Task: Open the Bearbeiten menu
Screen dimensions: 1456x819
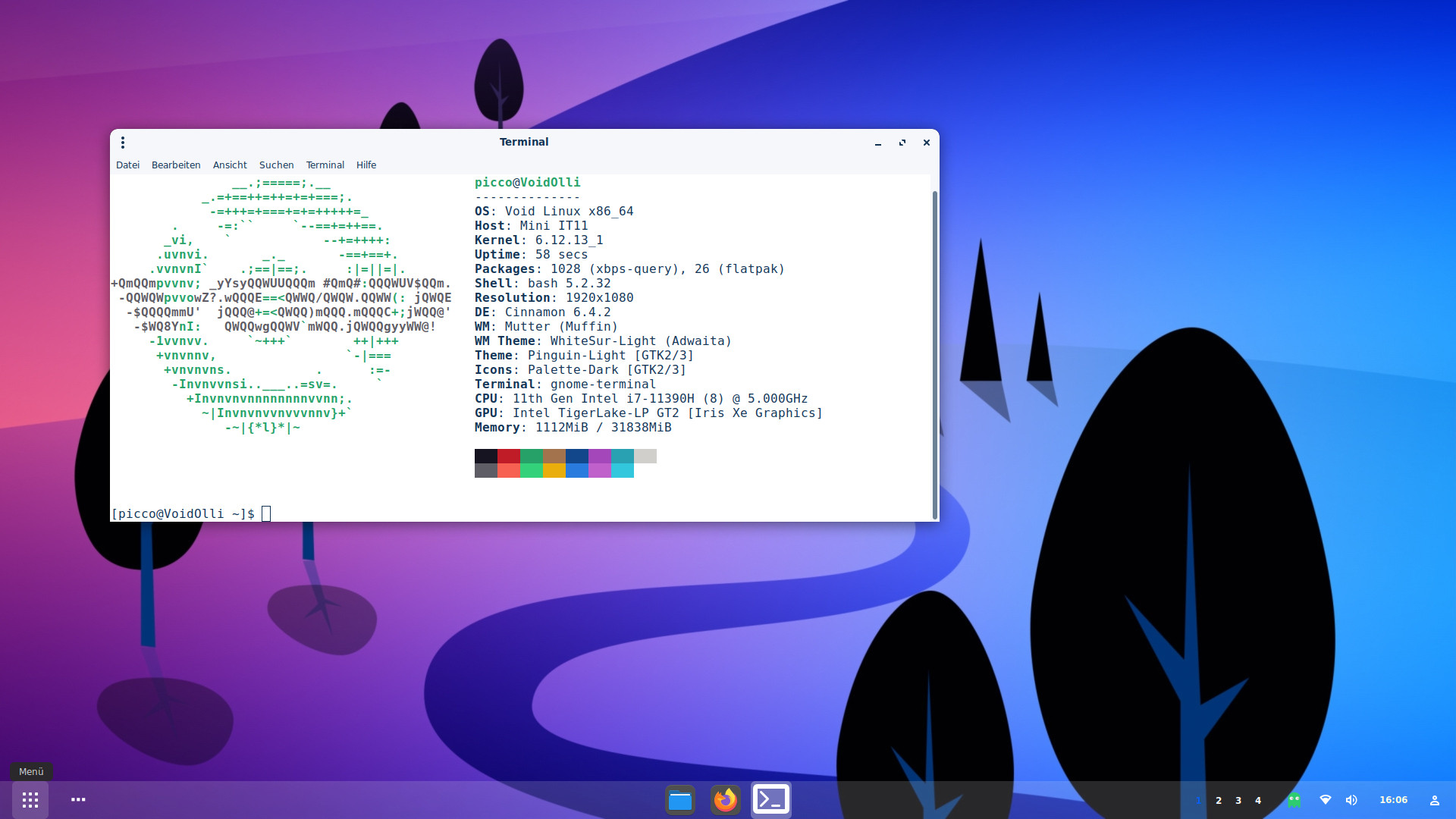Action: [176, 165]
